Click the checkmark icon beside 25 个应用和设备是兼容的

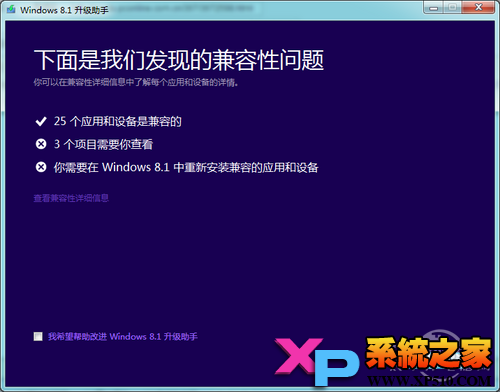41,122
